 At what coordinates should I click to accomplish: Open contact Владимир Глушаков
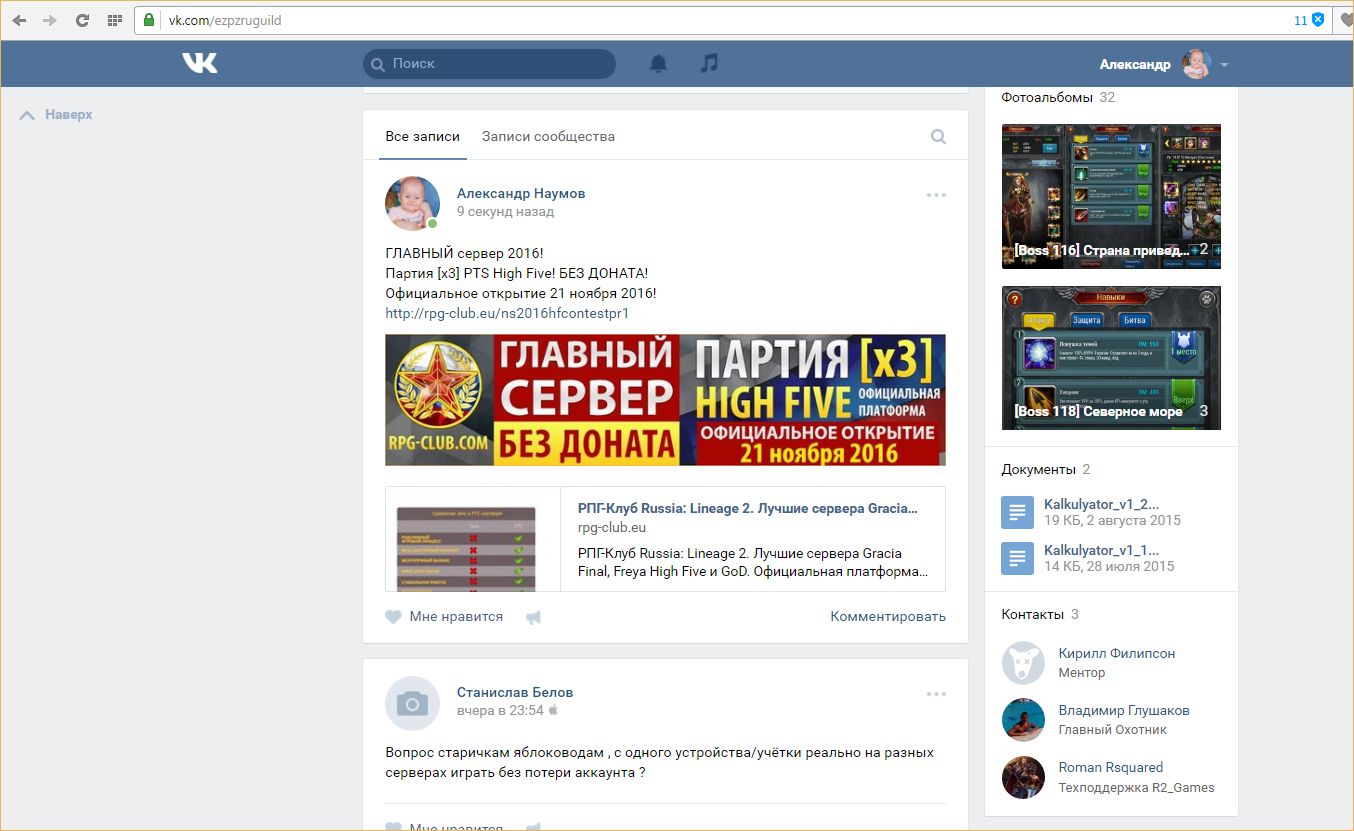1124,711
